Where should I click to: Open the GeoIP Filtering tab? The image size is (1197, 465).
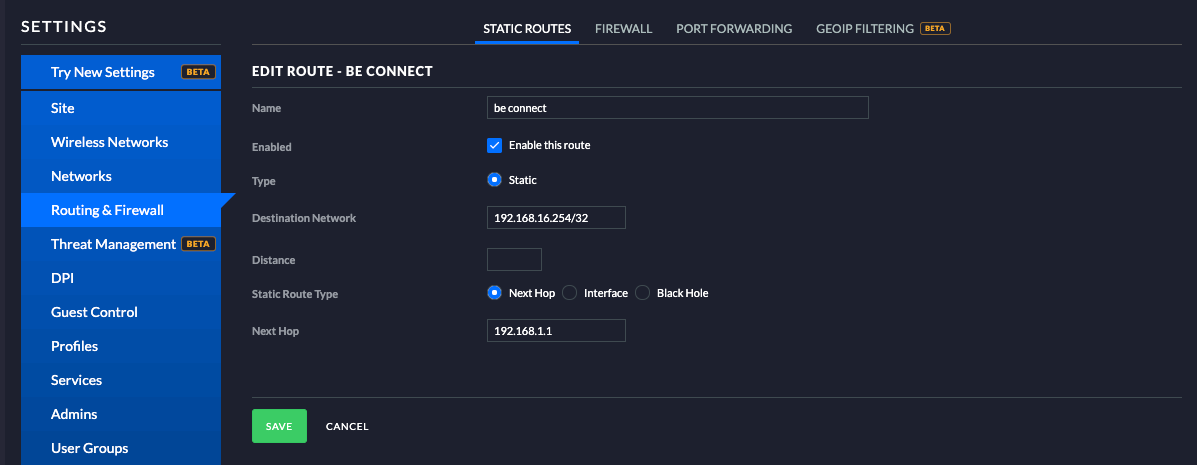coord(864,29)
